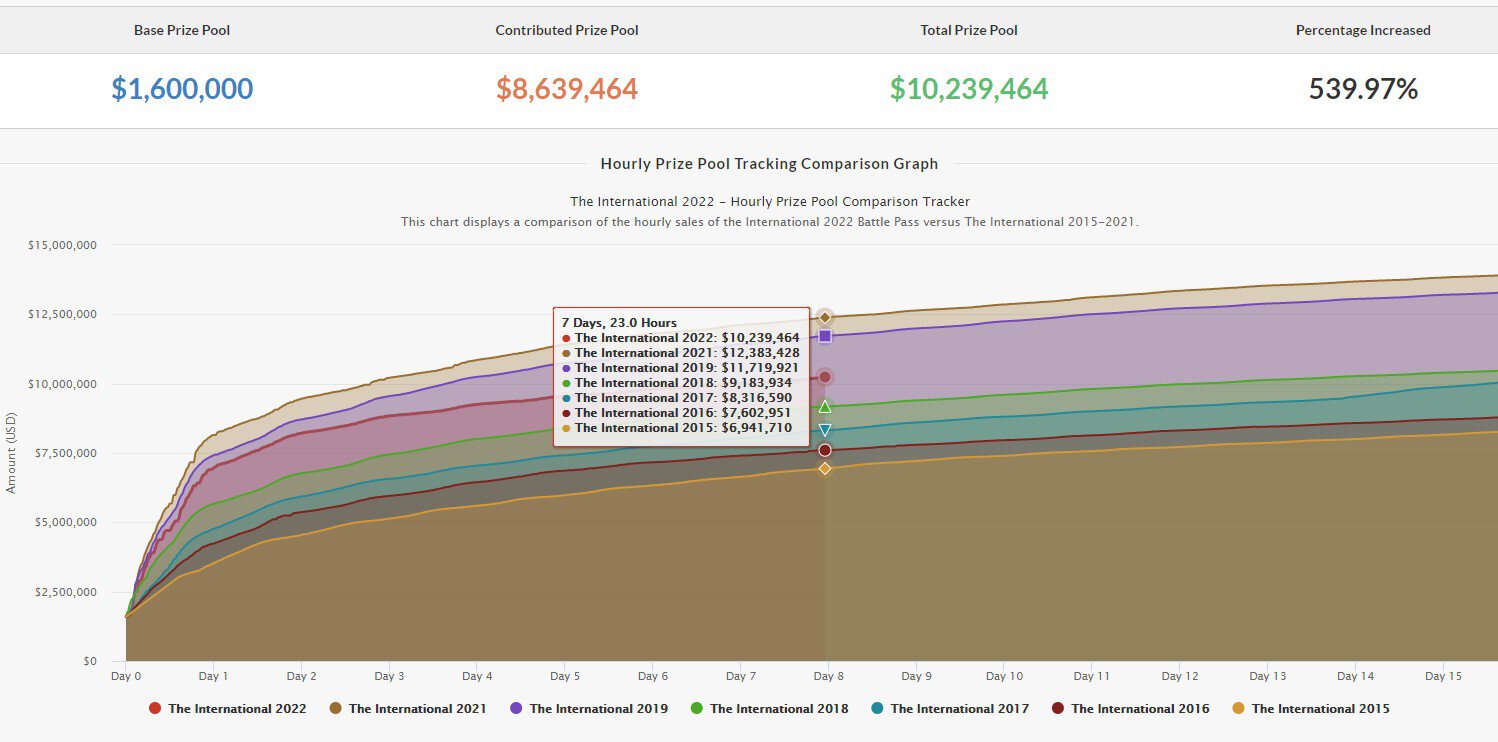This screenshot has width=1498, height=742.
Task: Select the orange $8,639,464 contributed value
Action: pos(567,89)
